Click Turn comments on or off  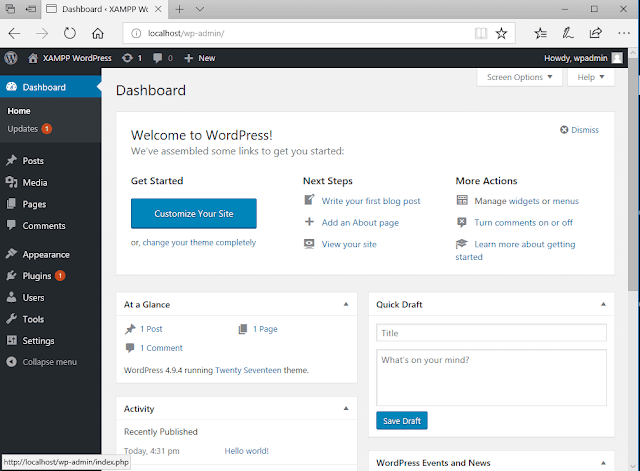[x=523, y=222]
